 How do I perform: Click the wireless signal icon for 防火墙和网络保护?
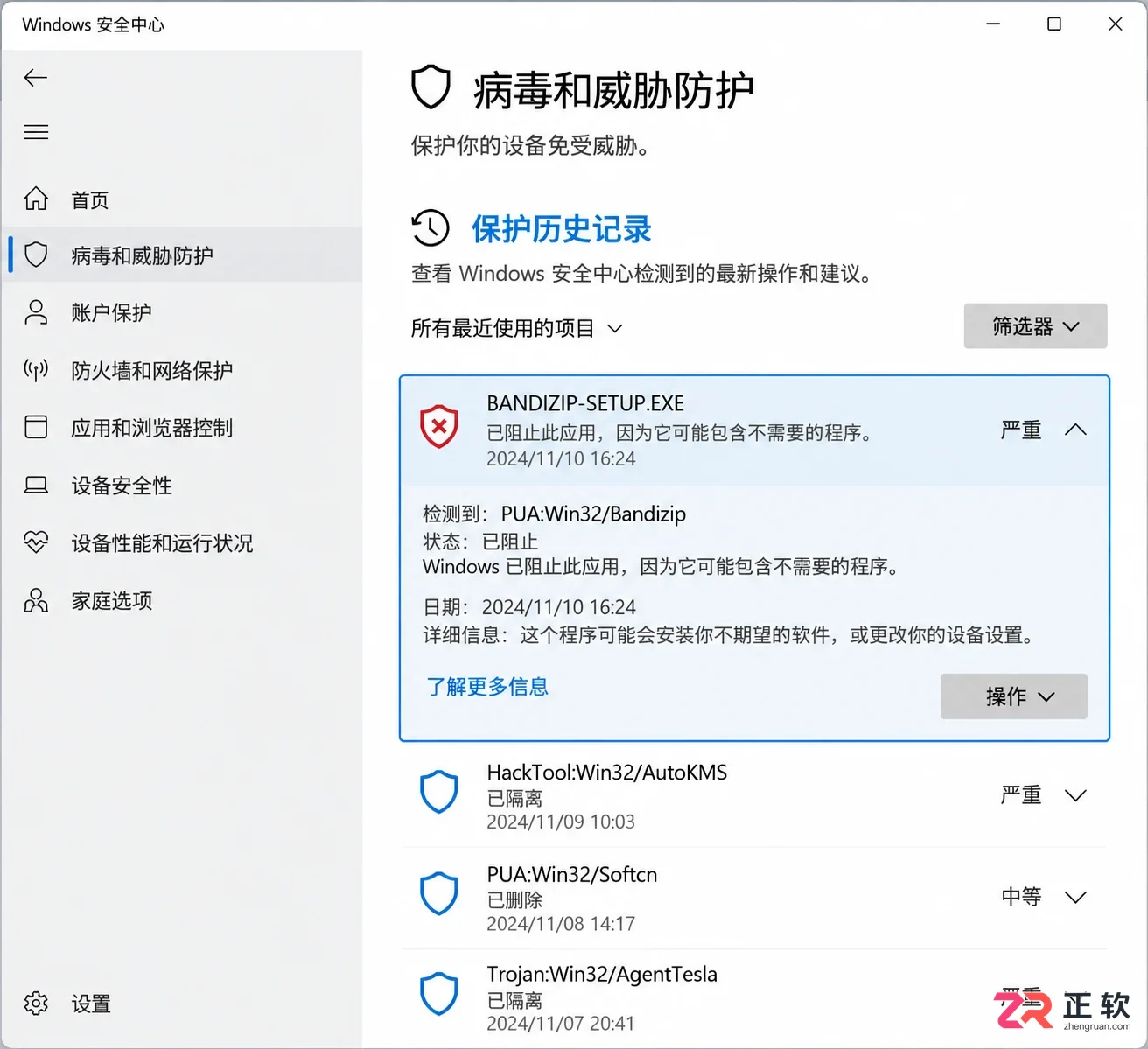[36, 370]
